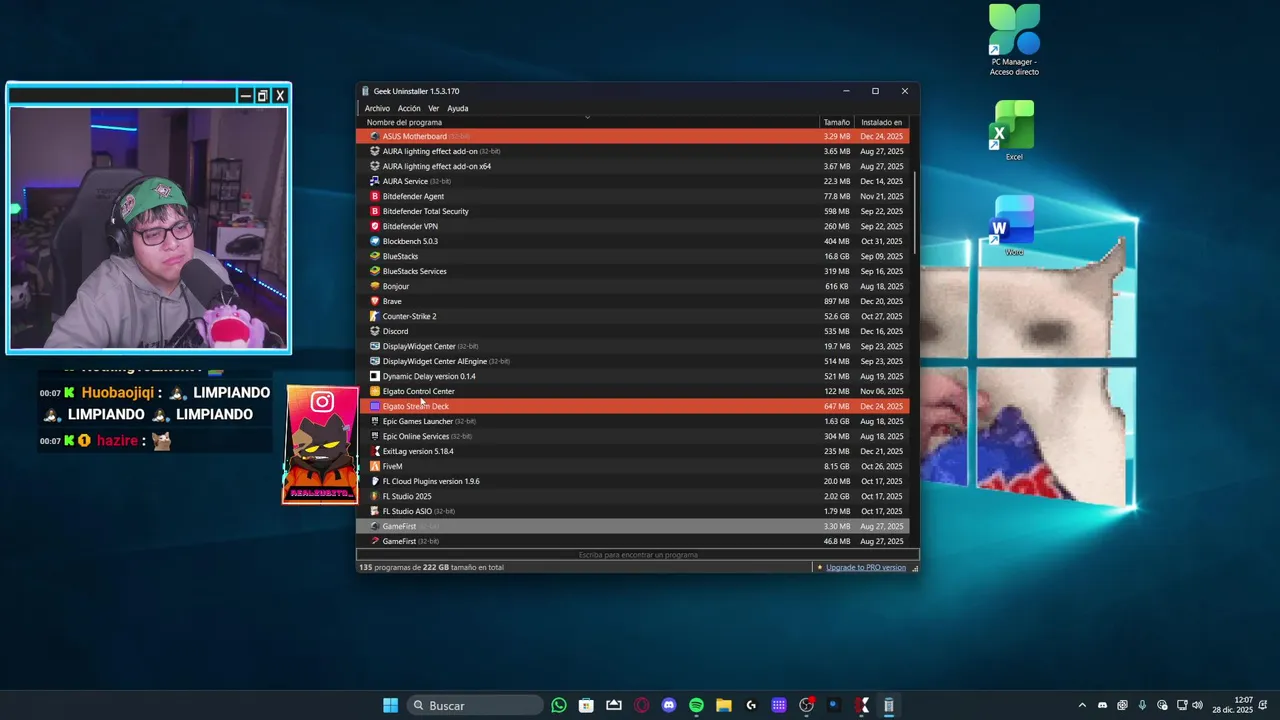Select the AURA lighting effect add-on x64 row
Screen dimensions: 1280x720
coord(633,166)
